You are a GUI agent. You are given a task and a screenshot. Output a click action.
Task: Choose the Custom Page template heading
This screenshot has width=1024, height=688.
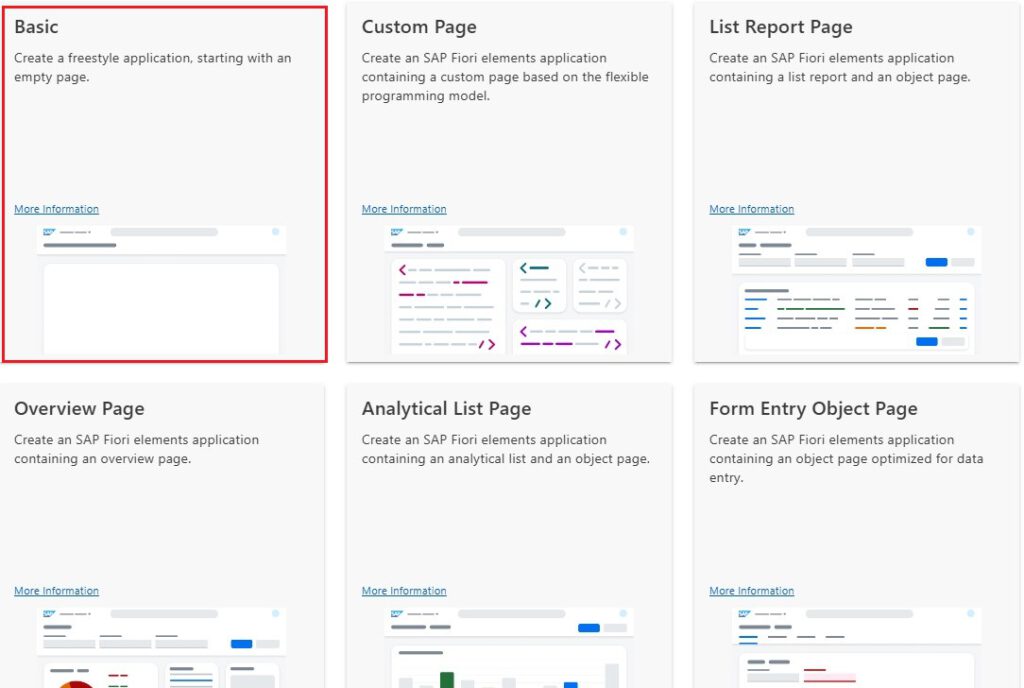point(419,27)
